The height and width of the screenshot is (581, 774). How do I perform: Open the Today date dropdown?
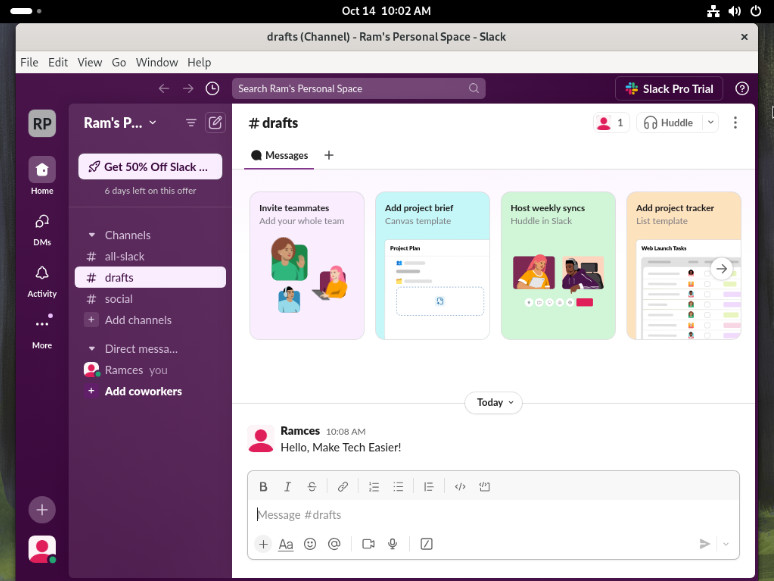494,402
